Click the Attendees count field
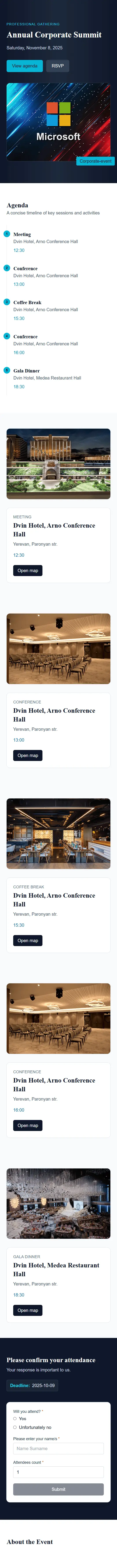 click(x=58, y=1472)
